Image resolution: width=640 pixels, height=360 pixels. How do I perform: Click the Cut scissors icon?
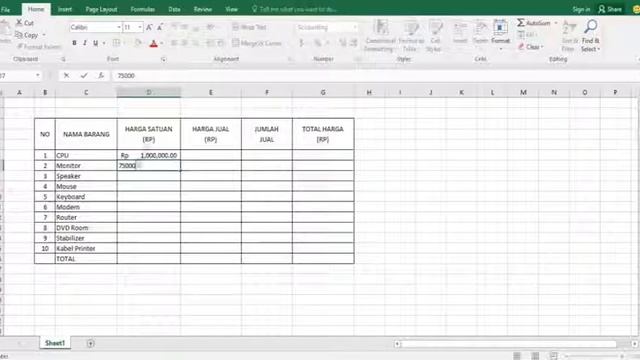click(x=19, y=23)
